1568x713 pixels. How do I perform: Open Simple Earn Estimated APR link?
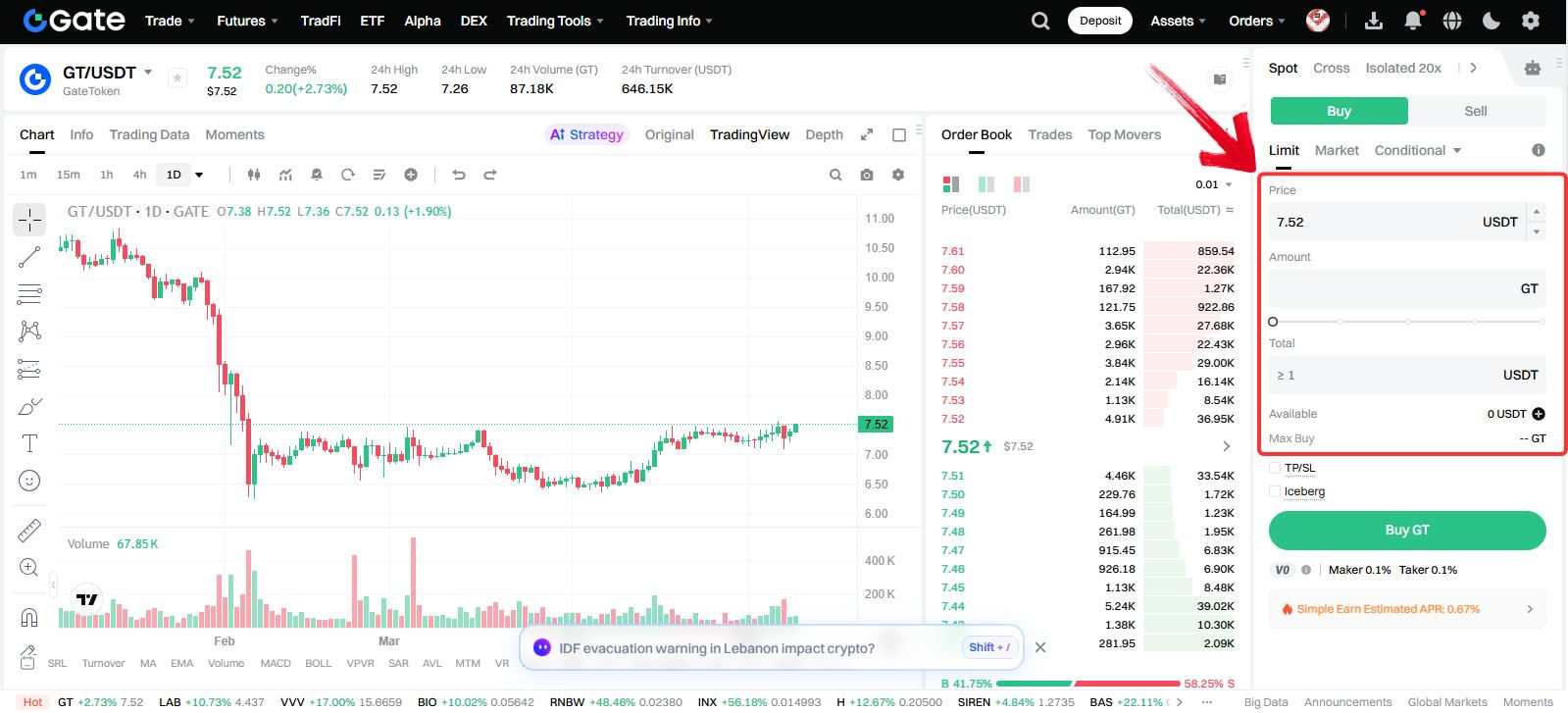tap(1407, 609)
